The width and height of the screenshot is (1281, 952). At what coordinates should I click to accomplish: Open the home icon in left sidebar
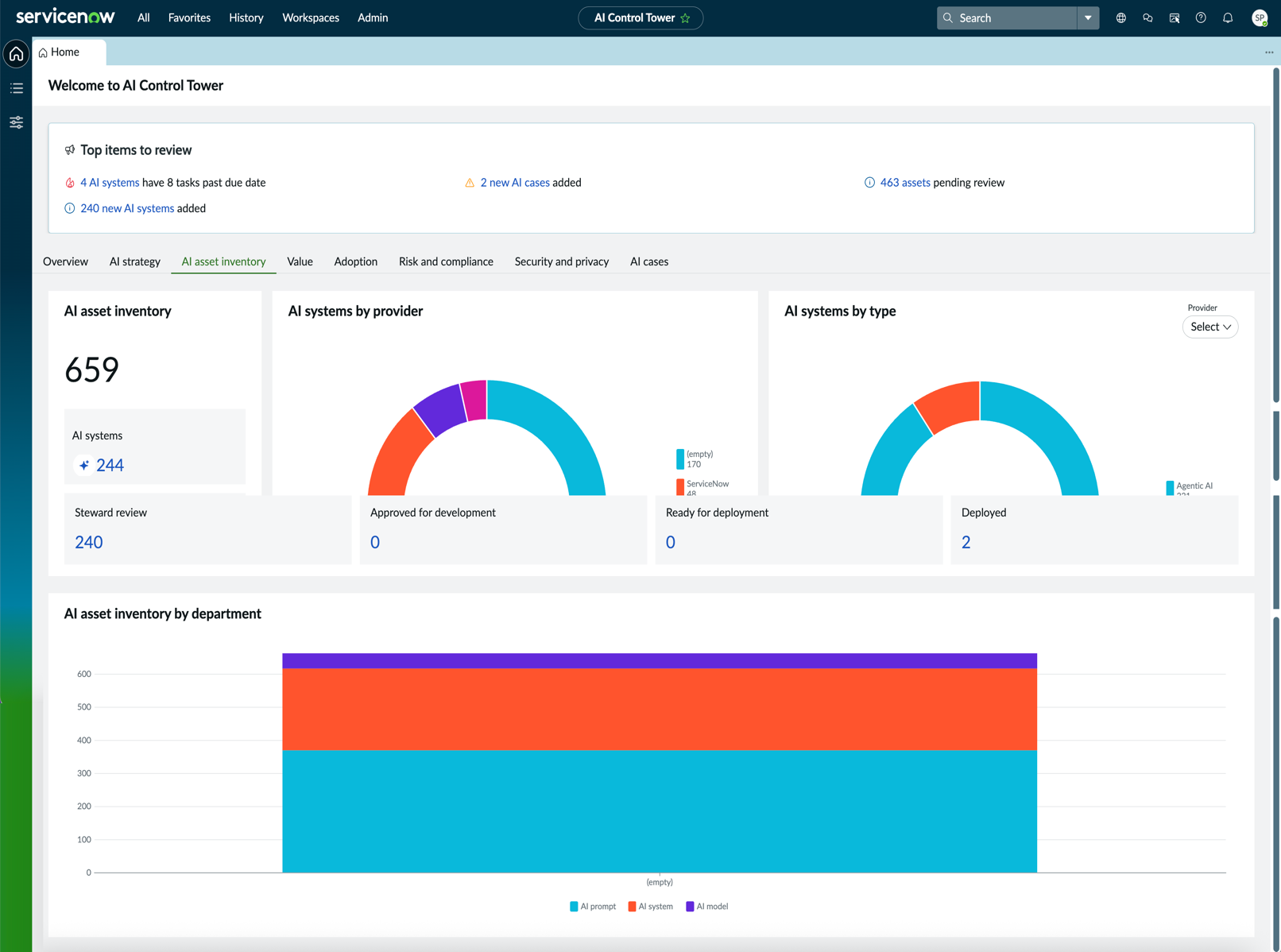pyautogui.click(x=16, y=54)
